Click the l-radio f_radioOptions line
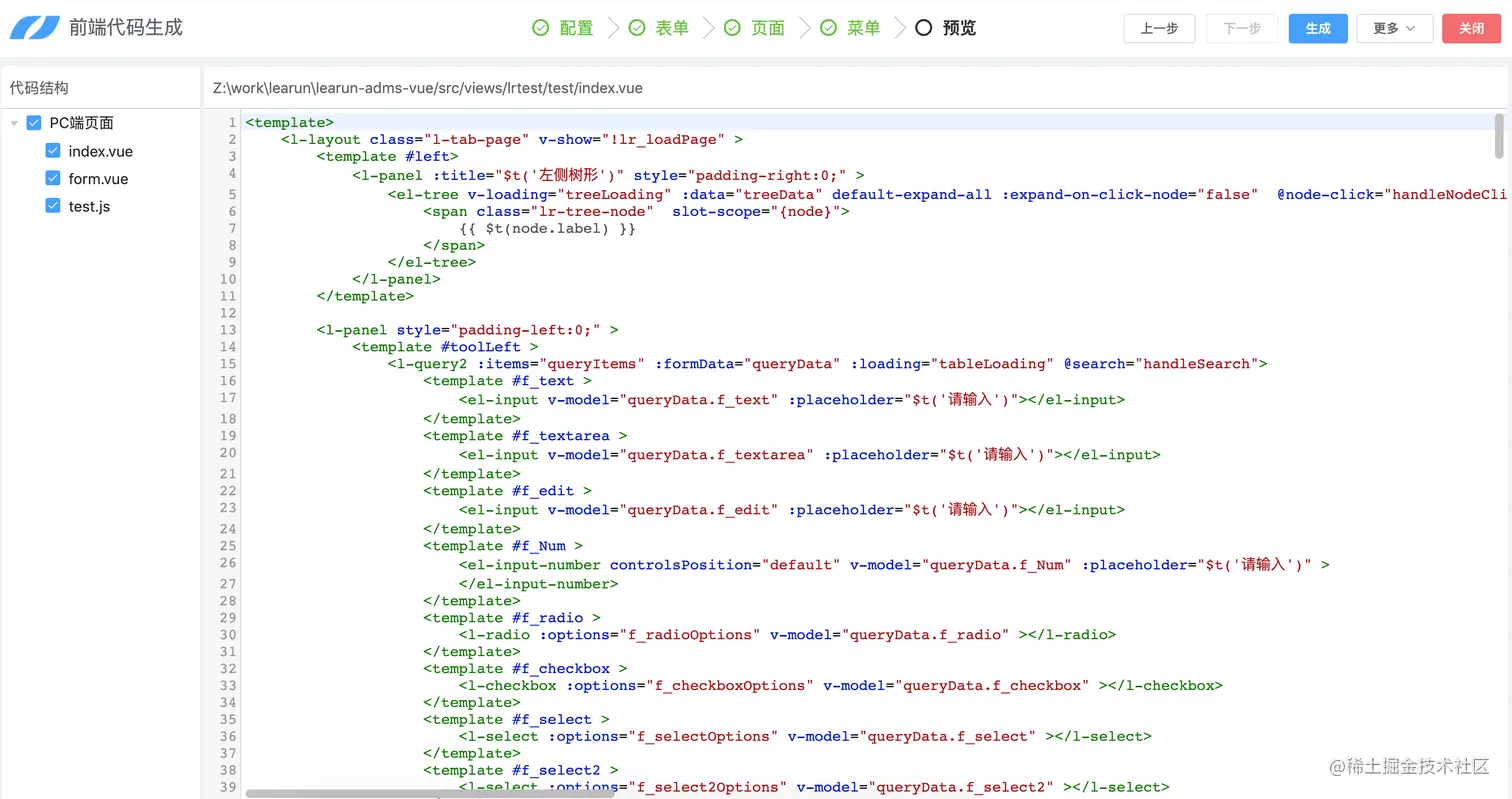The image size is (1512, 799). coord(787,634)
